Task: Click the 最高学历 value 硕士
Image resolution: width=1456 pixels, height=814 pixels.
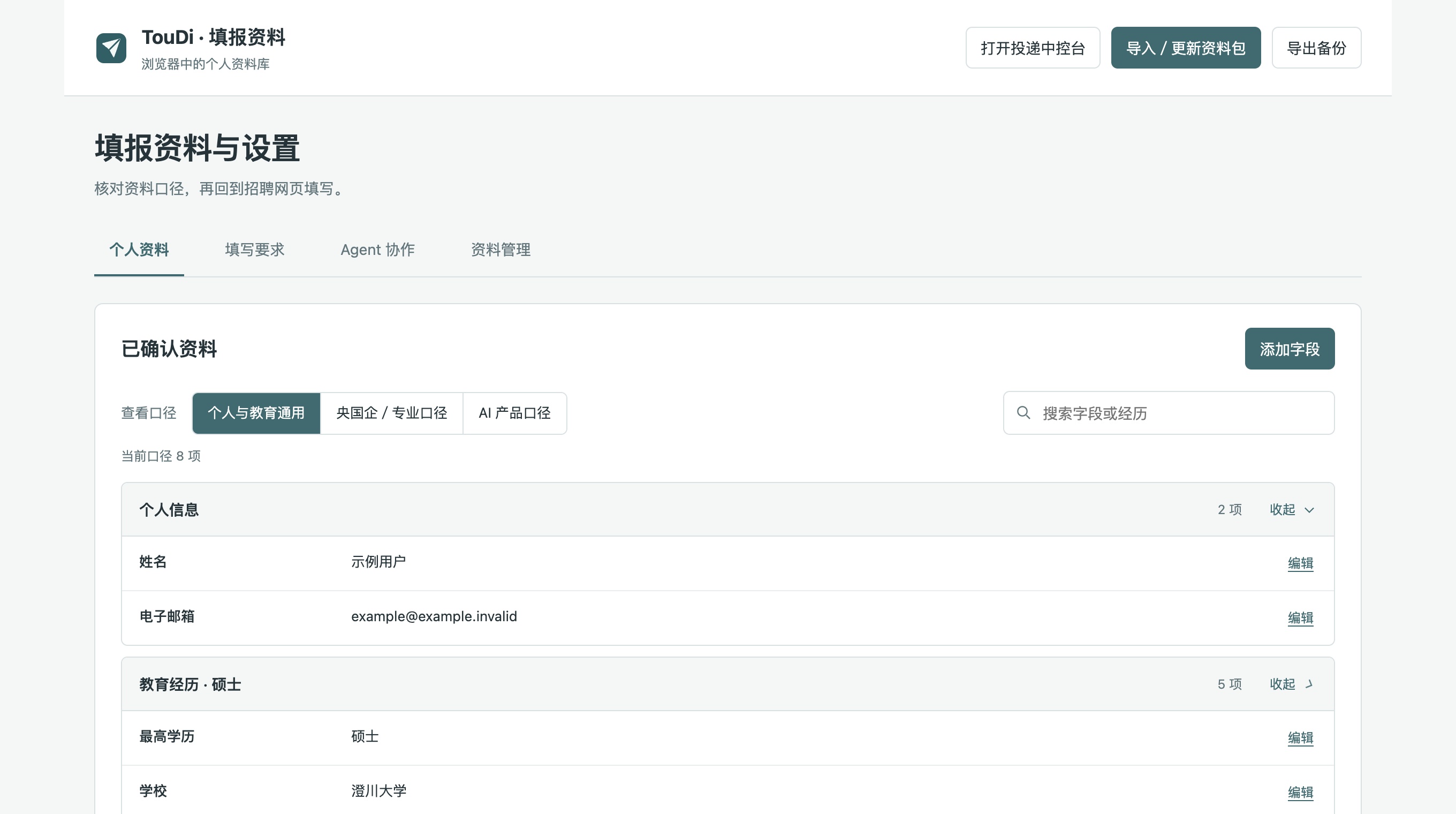Action: pyautogui.click(x=365, y=736)
